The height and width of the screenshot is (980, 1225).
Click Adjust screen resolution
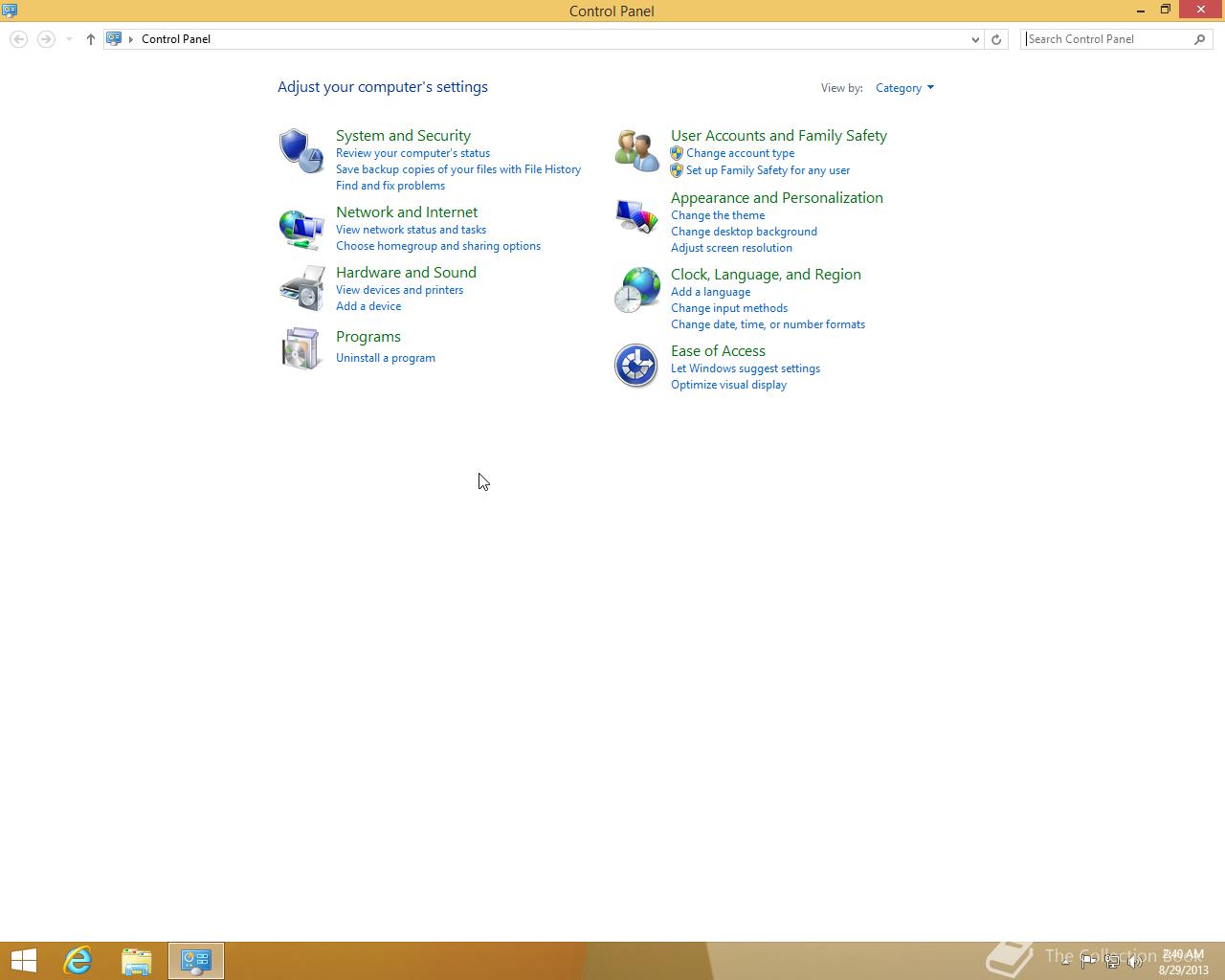731,248
